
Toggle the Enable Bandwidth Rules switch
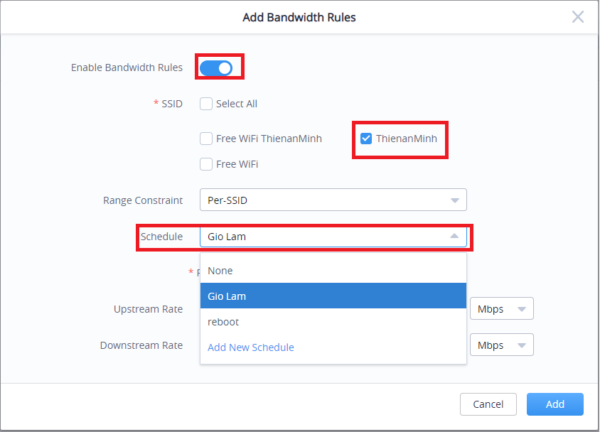point(216,68)
